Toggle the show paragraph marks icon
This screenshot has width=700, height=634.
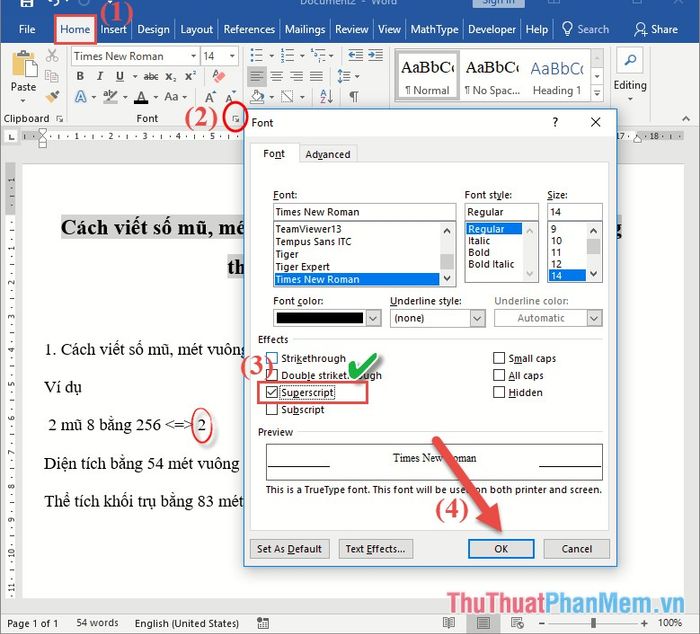[x=354, y=96]
